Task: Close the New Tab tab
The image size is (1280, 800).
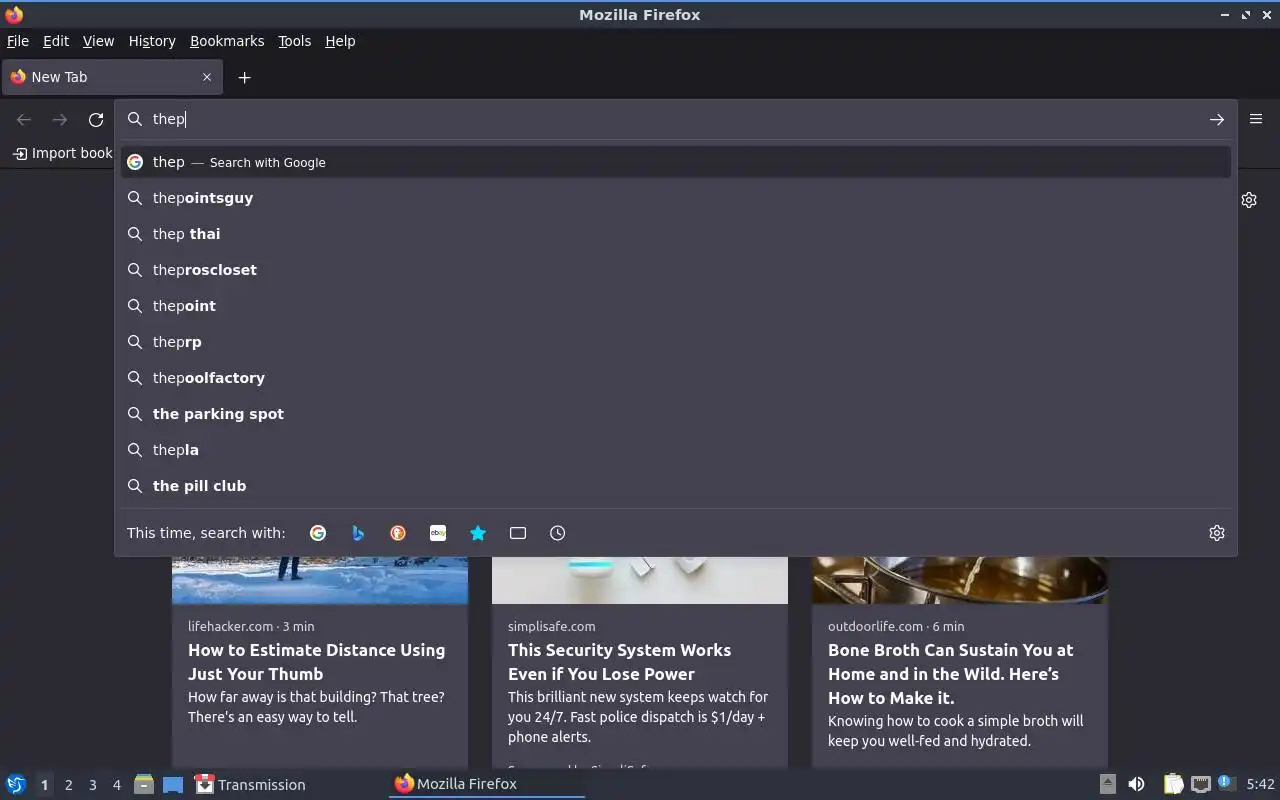Action: (207, 77)
